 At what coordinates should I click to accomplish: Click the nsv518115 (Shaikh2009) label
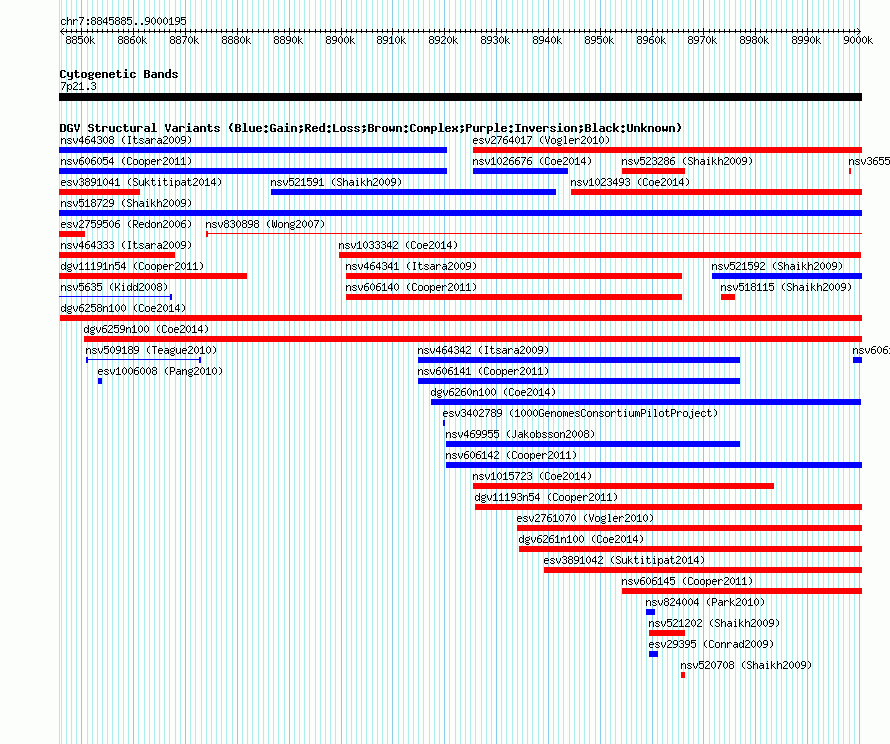(x=786, y=287)
